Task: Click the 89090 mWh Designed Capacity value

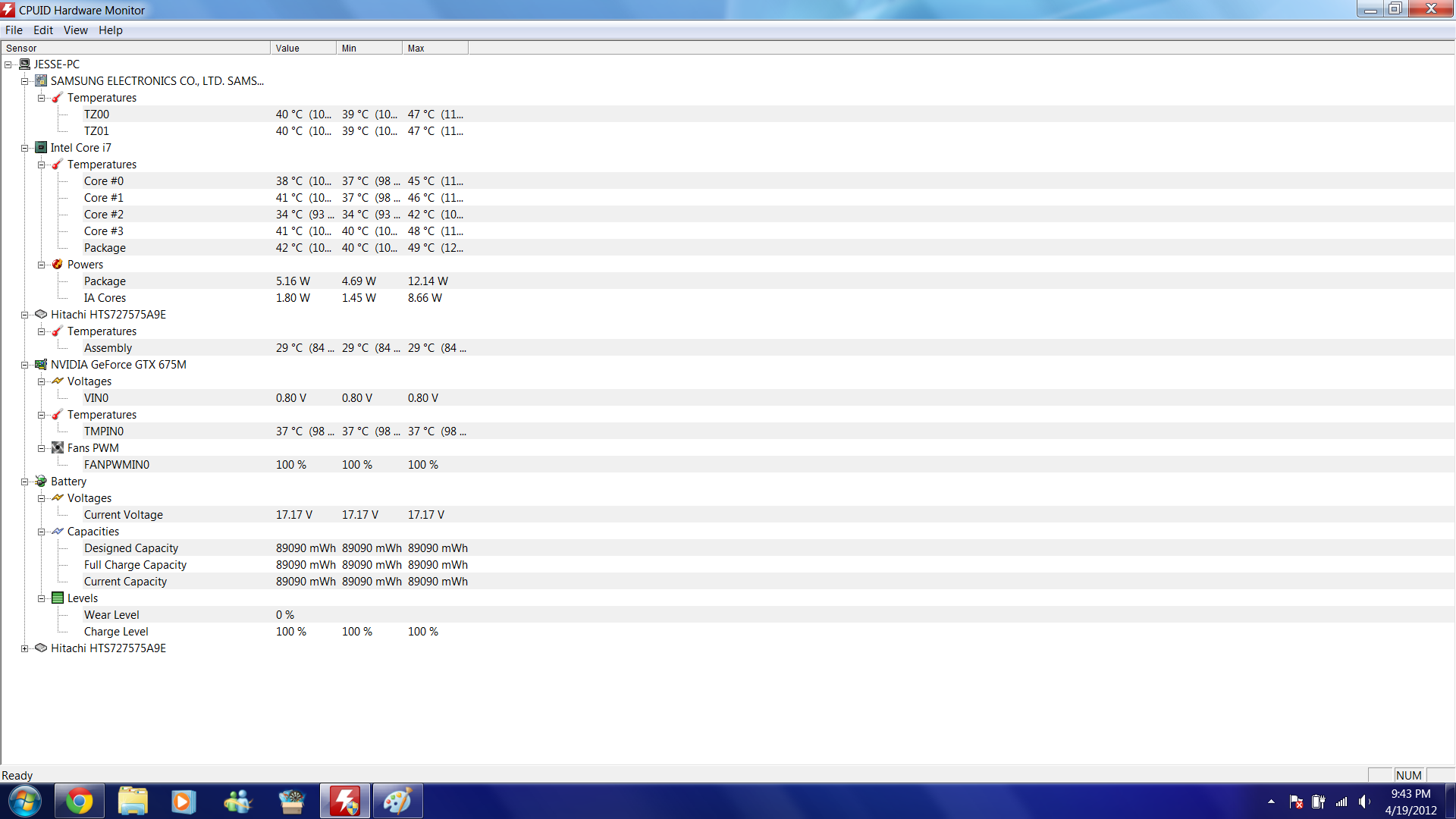Action: pyautogui.click(x=306, y=548)
